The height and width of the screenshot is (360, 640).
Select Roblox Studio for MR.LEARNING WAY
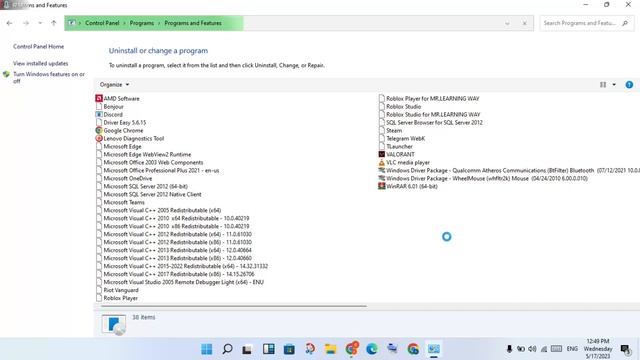(x=433, y=114)
